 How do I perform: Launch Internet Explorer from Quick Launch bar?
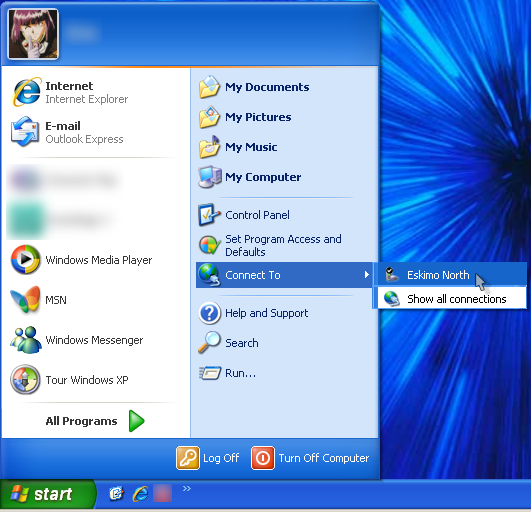pos(140,494)
